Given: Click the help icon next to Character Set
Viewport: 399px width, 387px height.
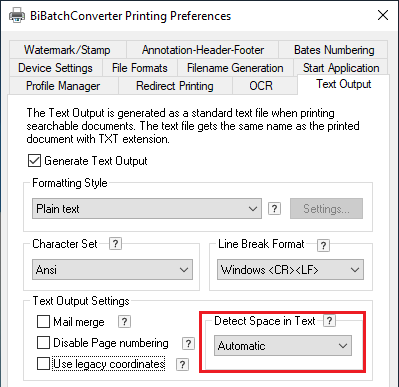Looking at the screenshot, I should tap(115, 244).
